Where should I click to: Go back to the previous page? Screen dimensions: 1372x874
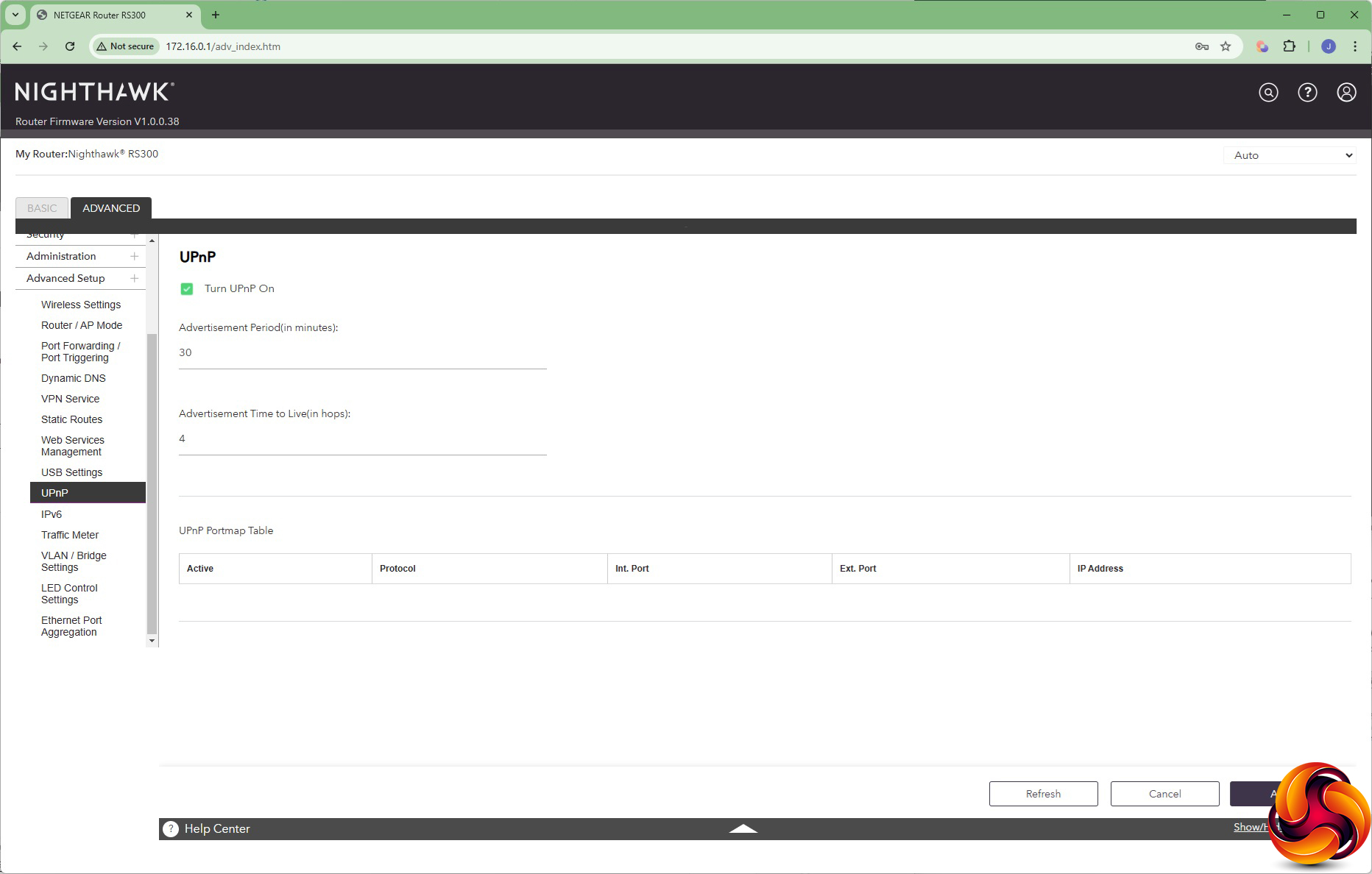click(17, 46)
